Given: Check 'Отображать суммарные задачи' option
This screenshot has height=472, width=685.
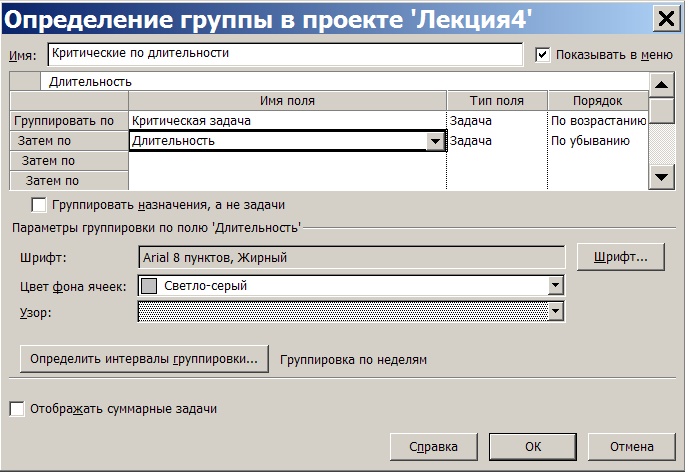Looking at the screenshot, I should (x=17, y=409).
